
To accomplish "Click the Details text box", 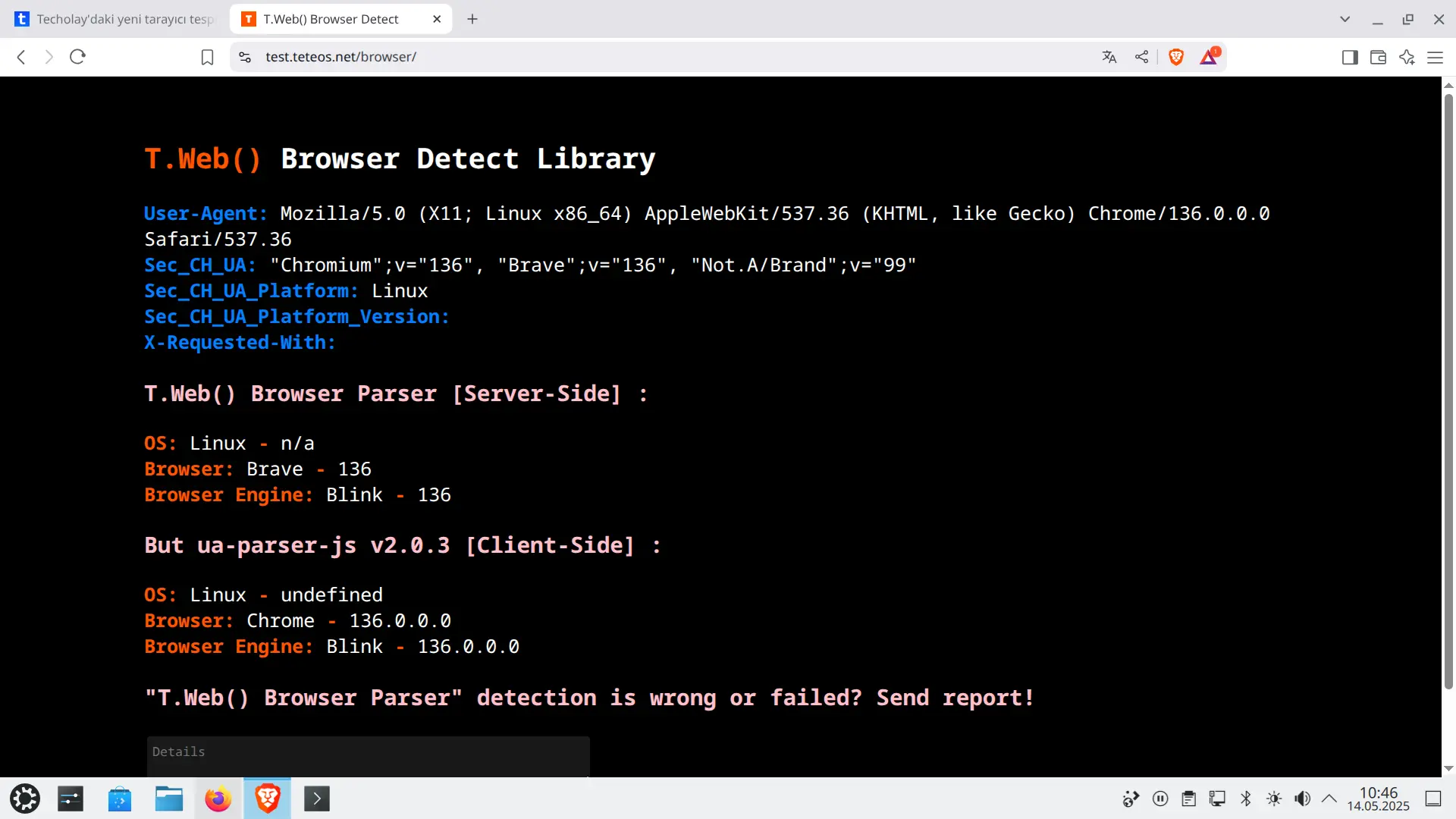I will click(369, 756).
